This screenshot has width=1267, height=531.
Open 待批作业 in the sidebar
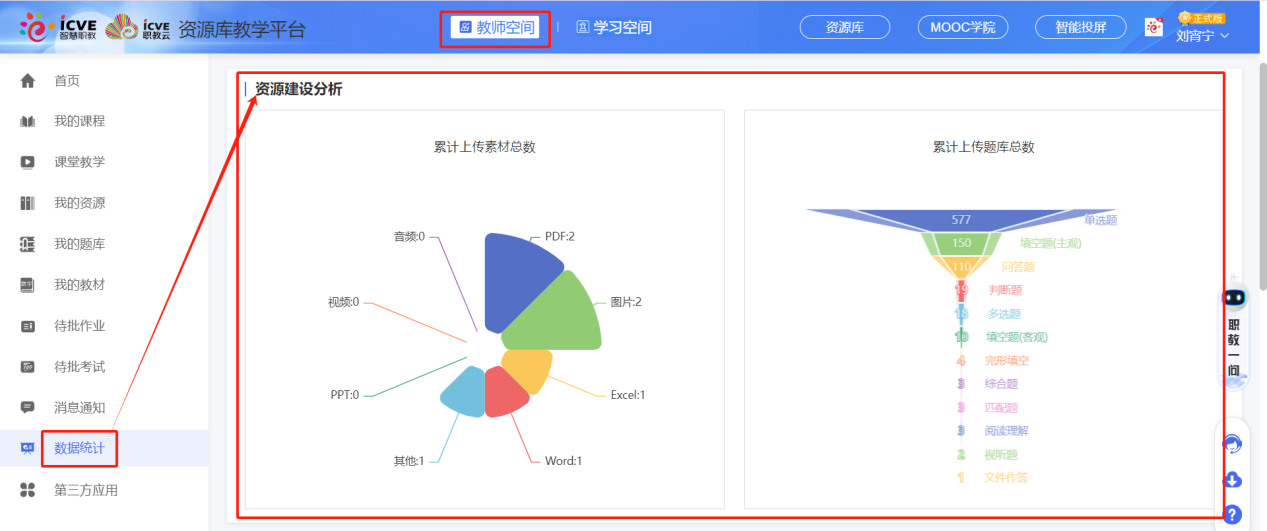(79, 326)
